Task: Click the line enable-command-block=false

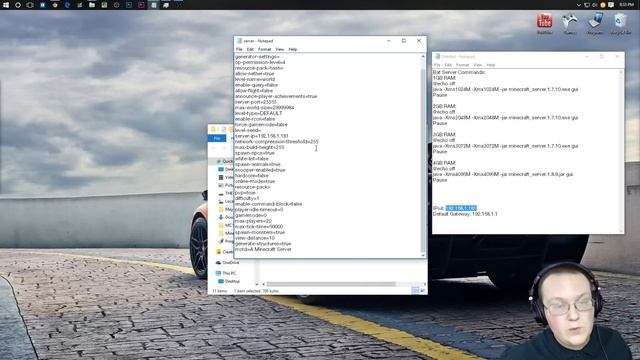Action: tap(269, 204)
